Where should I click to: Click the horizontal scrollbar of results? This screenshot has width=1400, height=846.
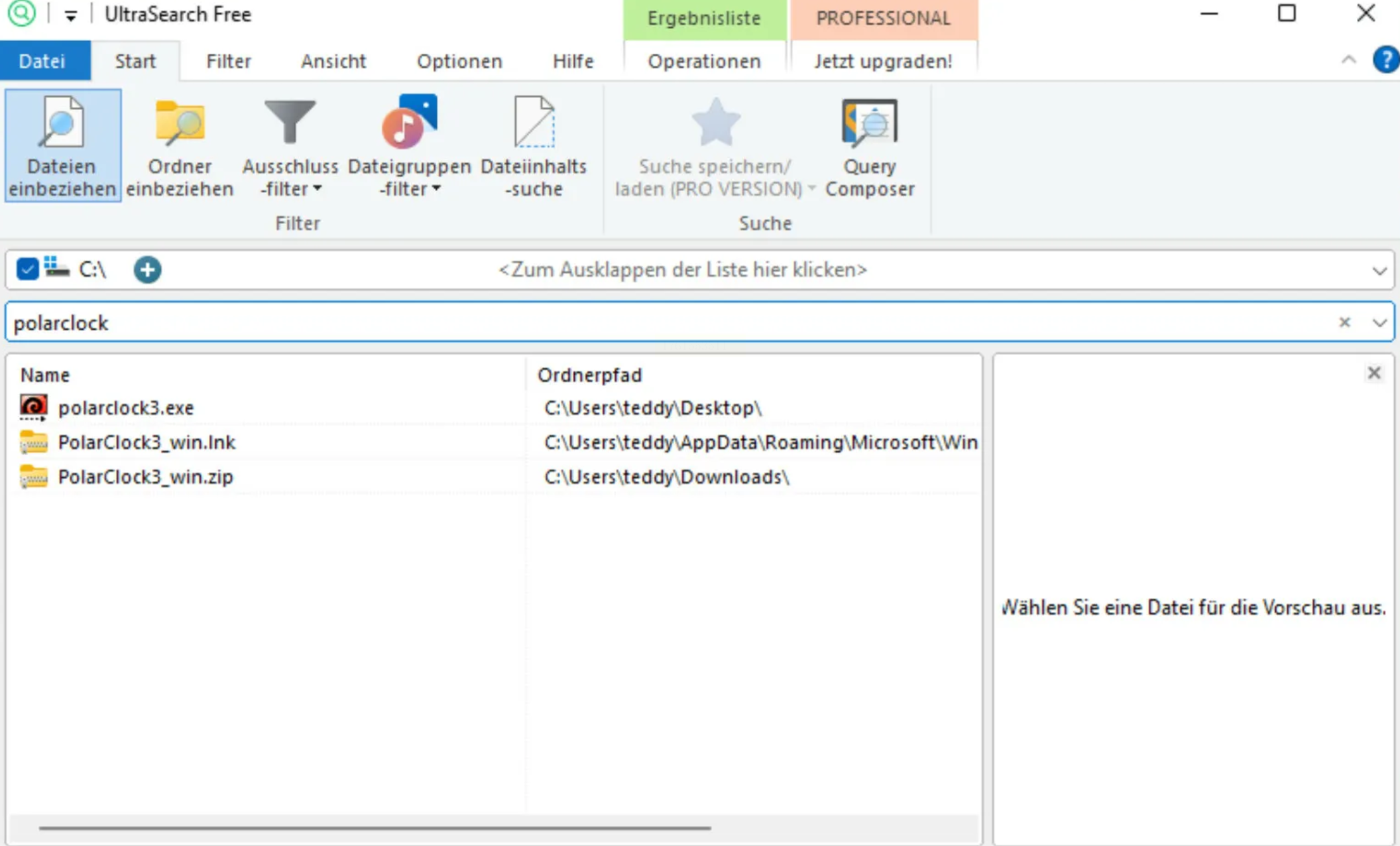tap(375, 827)
